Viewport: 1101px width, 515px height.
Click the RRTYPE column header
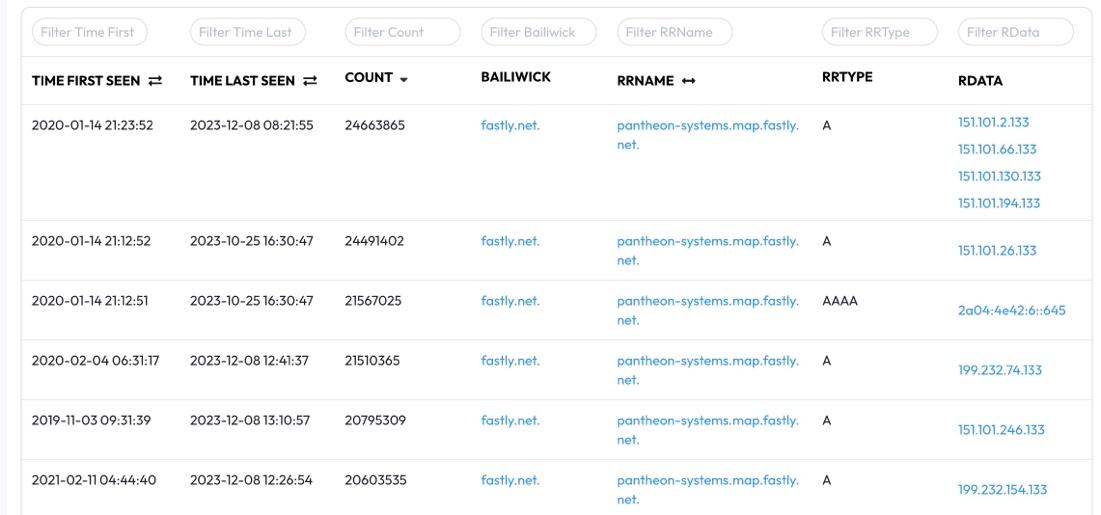click(x=847, y=77)
